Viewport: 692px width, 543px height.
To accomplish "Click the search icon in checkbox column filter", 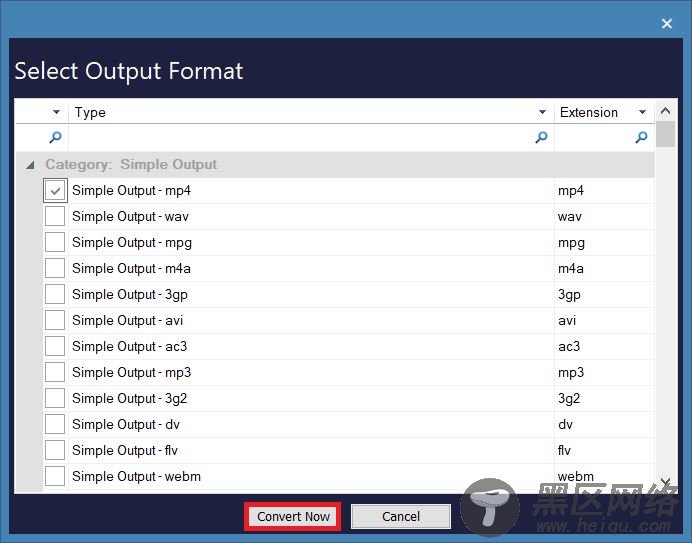I will [x=55, y=137].
